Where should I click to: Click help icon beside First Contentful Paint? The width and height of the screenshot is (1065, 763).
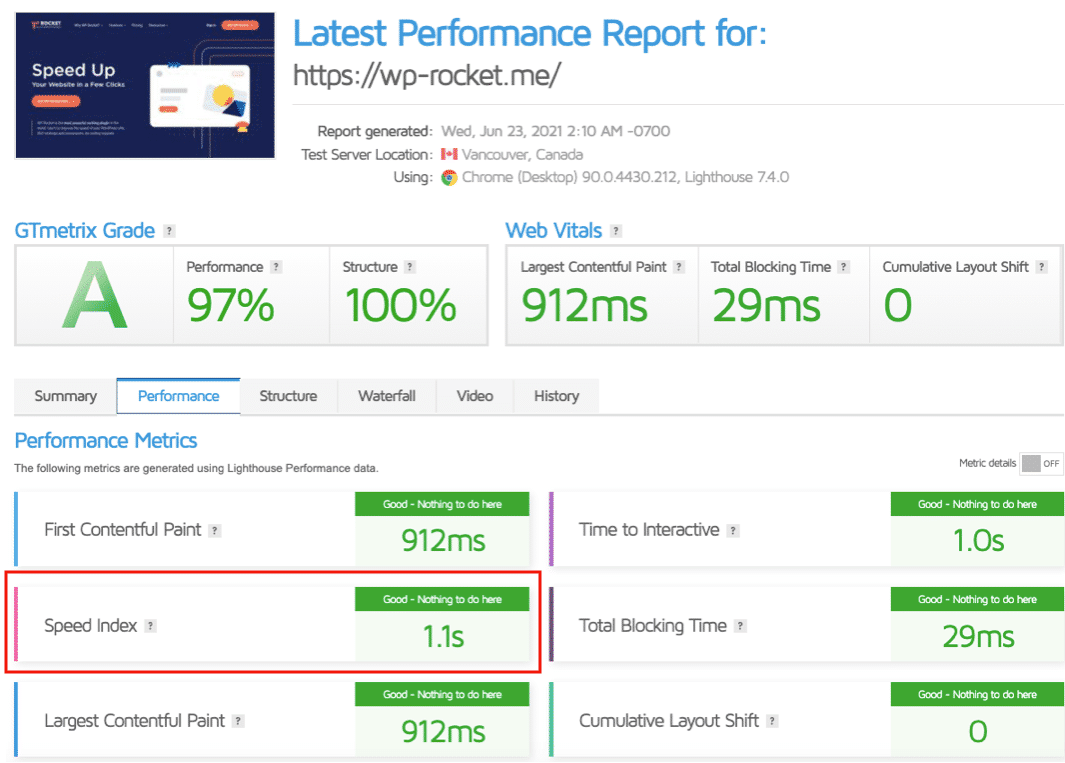coord(215,531)
